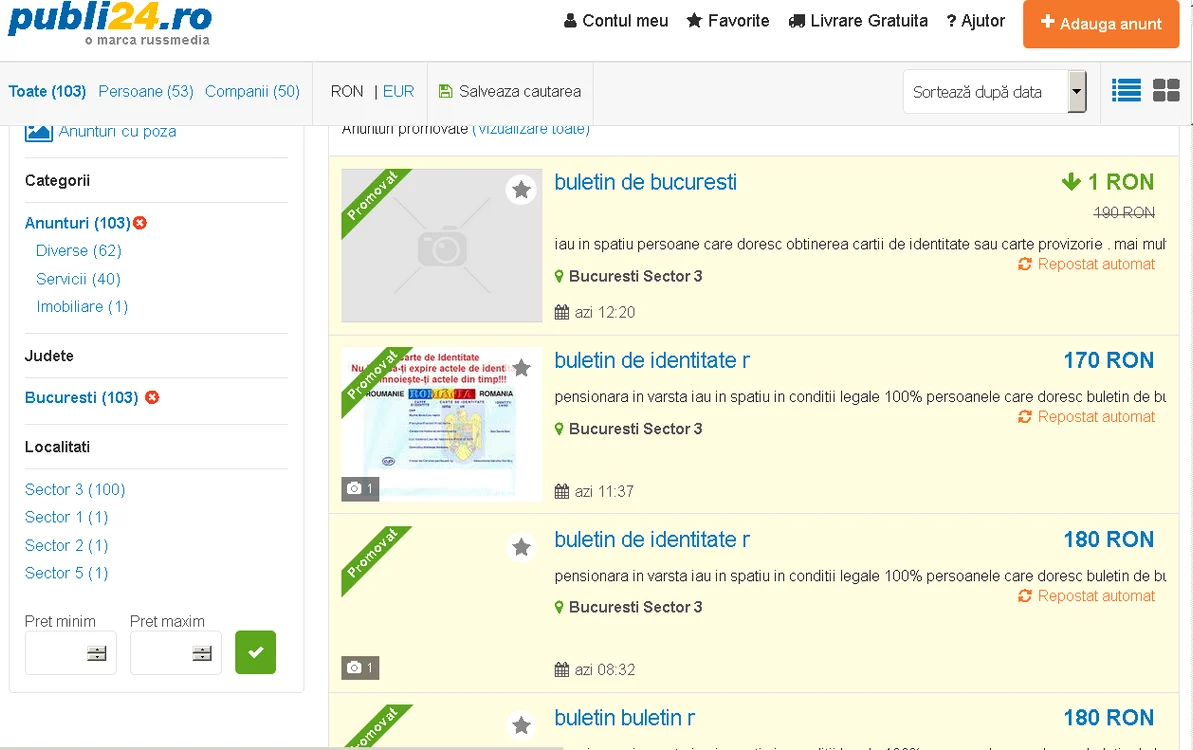Filter by Sector 3 (100)
Viewport: 1193px width, 750px height.
75,489
